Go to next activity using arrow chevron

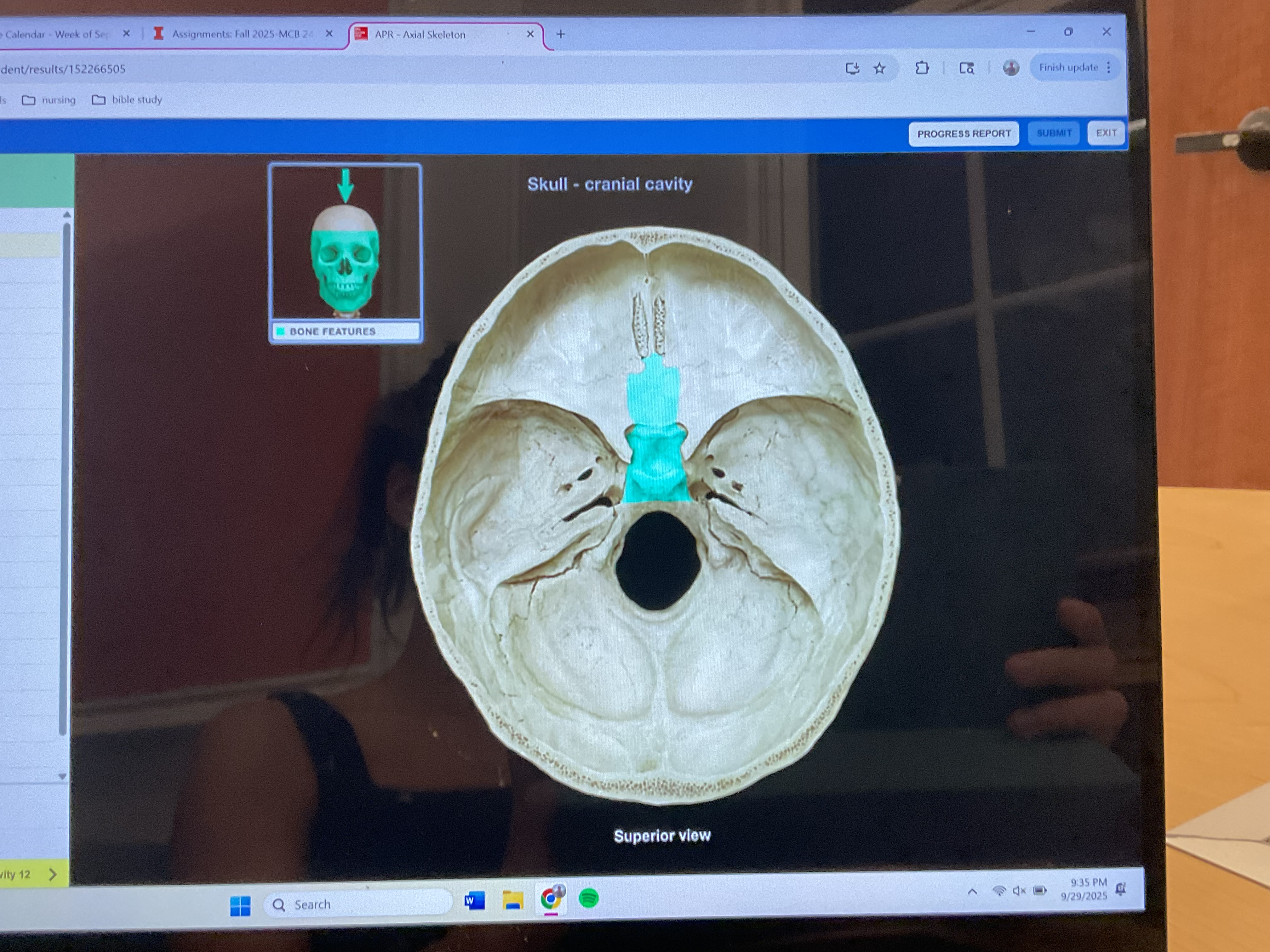(x=53, y=875)
